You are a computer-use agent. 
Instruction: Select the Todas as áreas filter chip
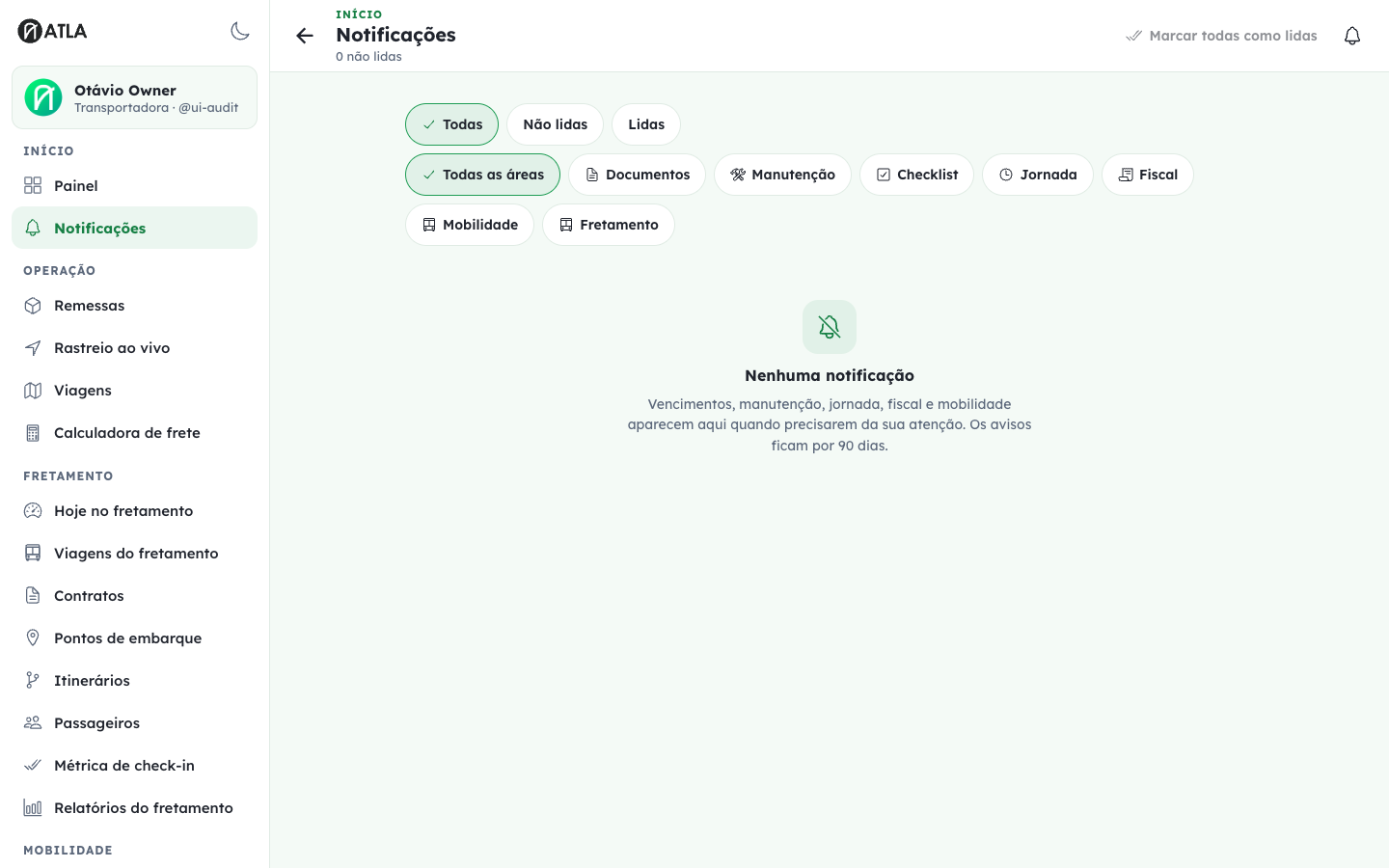click(482, 175)
